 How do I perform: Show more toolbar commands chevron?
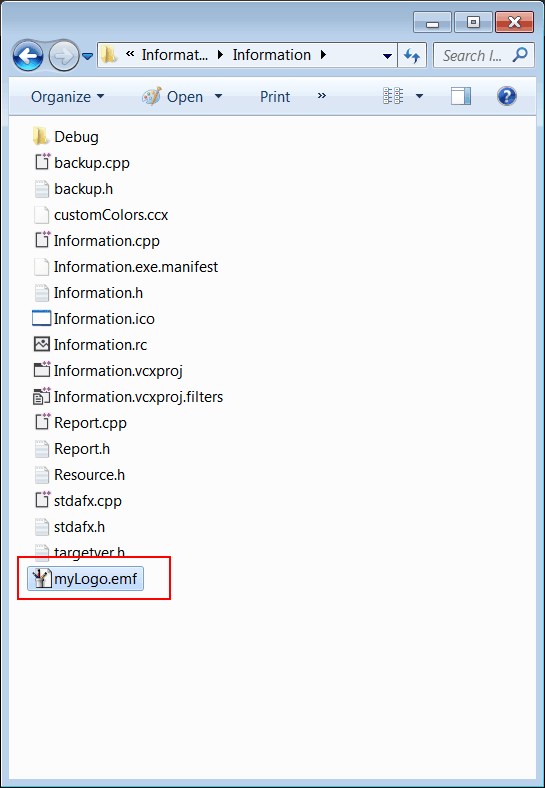tap(322, 95)
